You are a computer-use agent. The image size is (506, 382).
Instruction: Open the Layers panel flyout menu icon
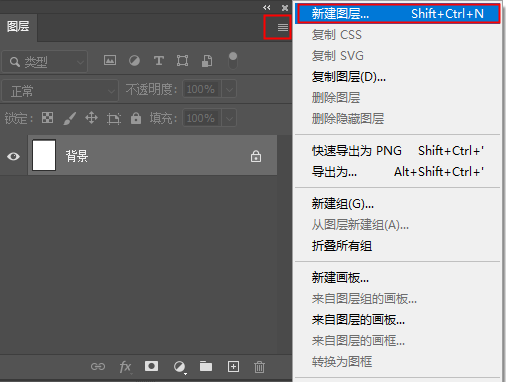[283, 27]
